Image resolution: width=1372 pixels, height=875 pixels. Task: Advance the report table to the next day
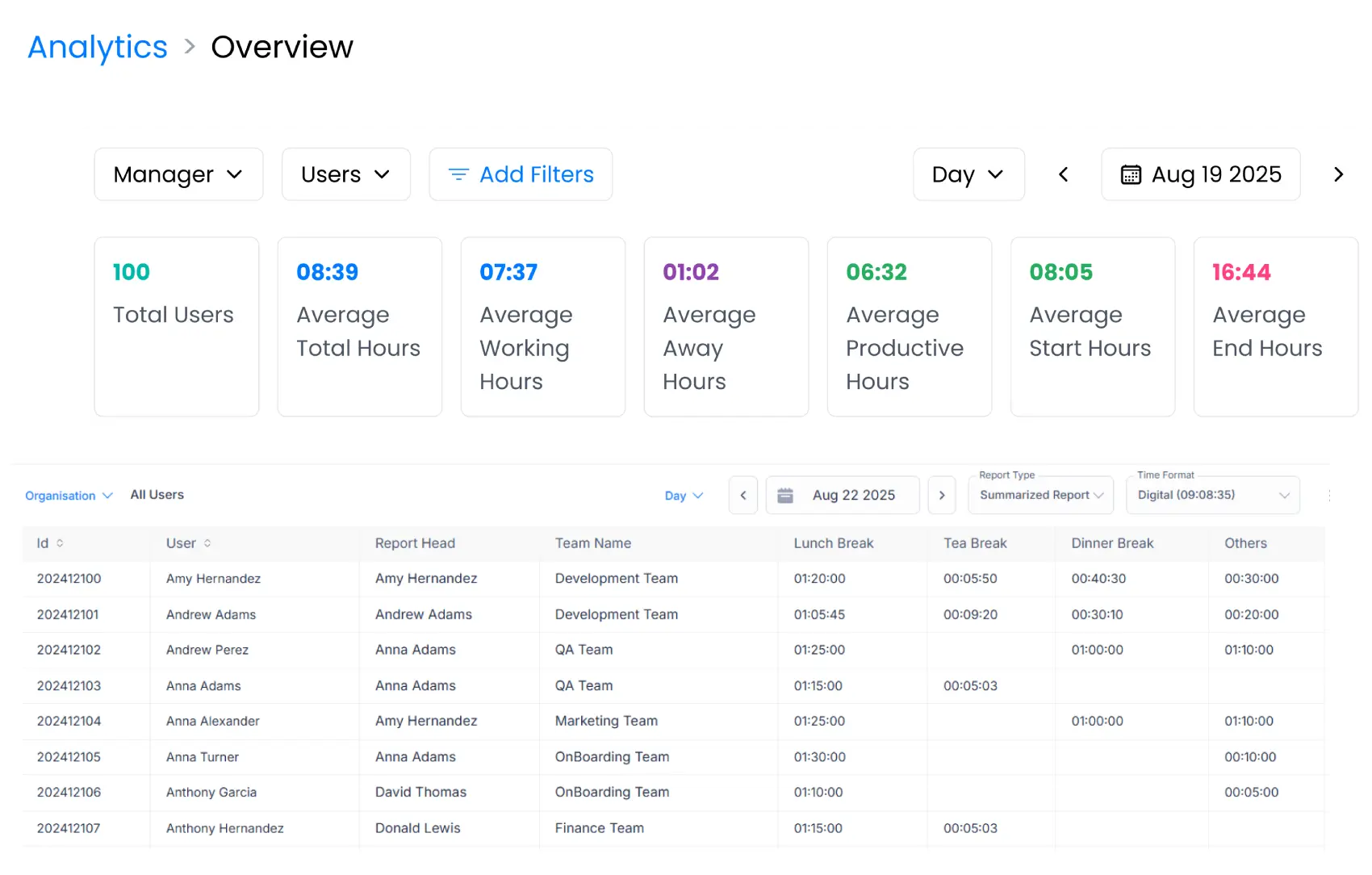(941, 495)
